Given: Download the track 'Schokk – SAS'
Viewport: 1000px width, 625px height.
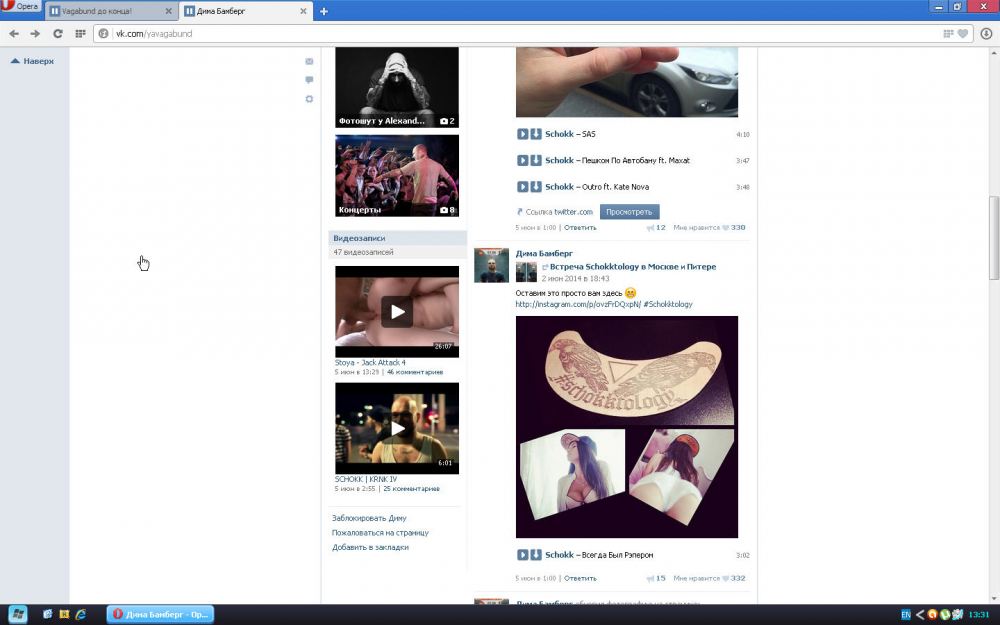Looking at the screenshot, I should pos(536,134).
